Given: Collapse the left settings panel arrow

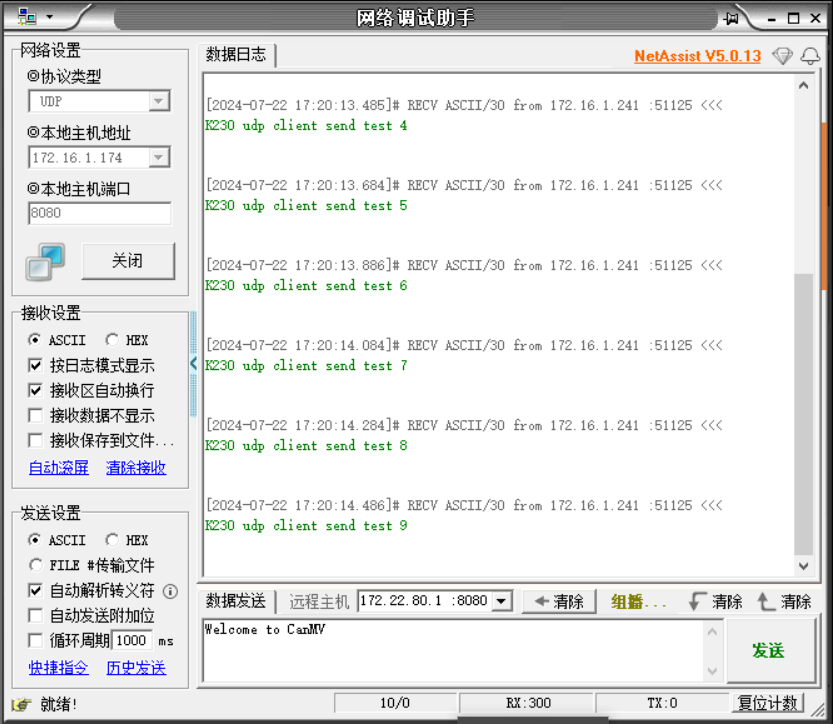Looking at the screenshot, I should coord(194,364).
